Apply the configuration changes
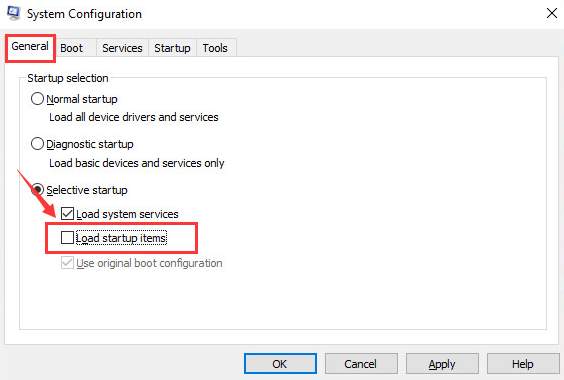Viewport: 564px width, 380px height. click(442, 364)
